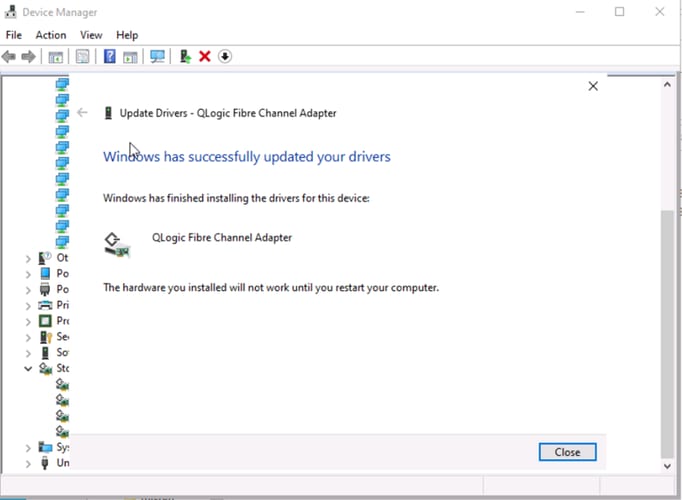Select the topmost network adapter icon in tree
682x500 pixels.
click(62, 83)
